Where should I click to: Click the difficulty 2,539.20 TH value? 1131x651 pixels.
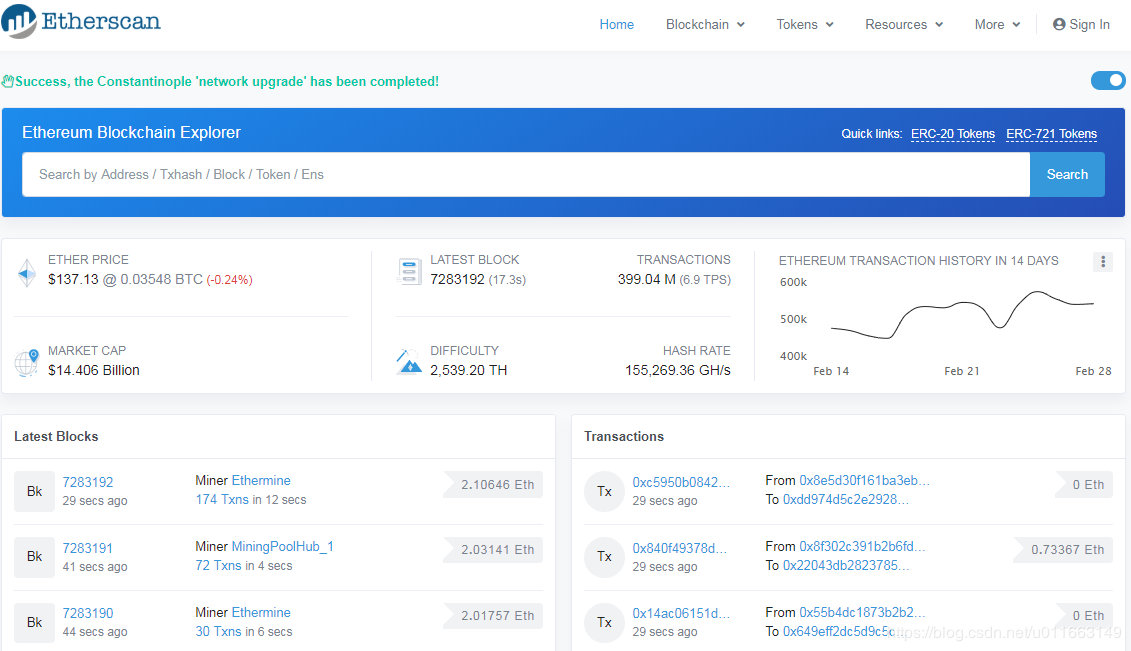click(469, 370)
